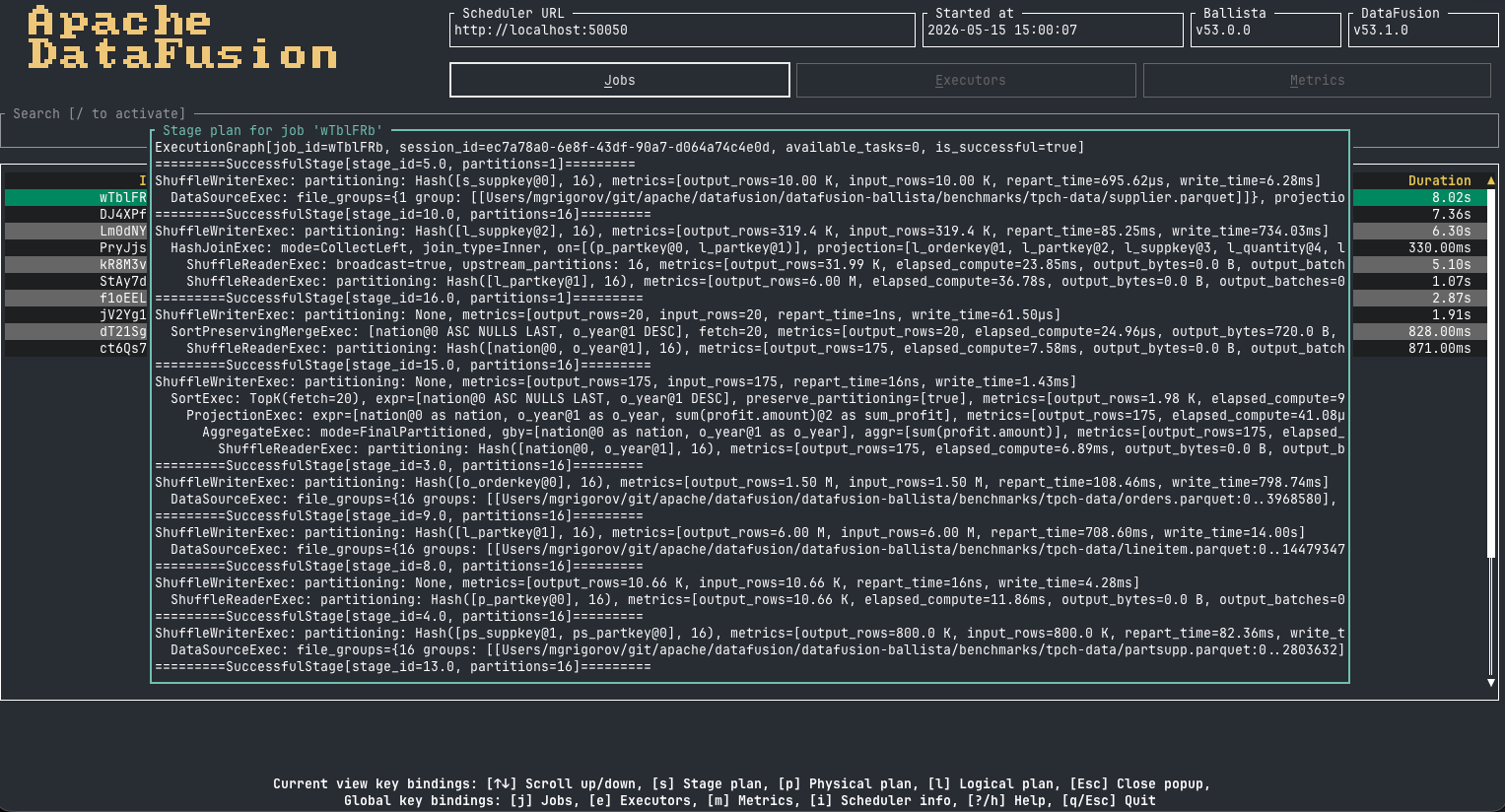Screen dimensions: 1505x812
Task: Select job row PryJjs
Action: coord(76,247)
